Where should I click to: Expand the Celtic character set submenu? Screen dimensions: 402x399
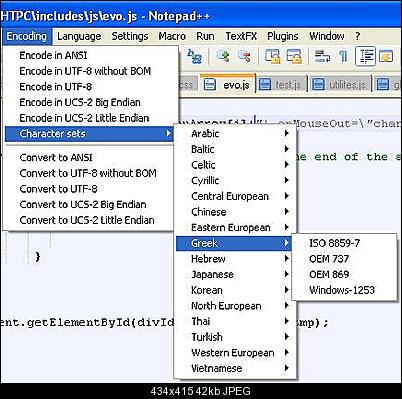(x=235, y=165)
